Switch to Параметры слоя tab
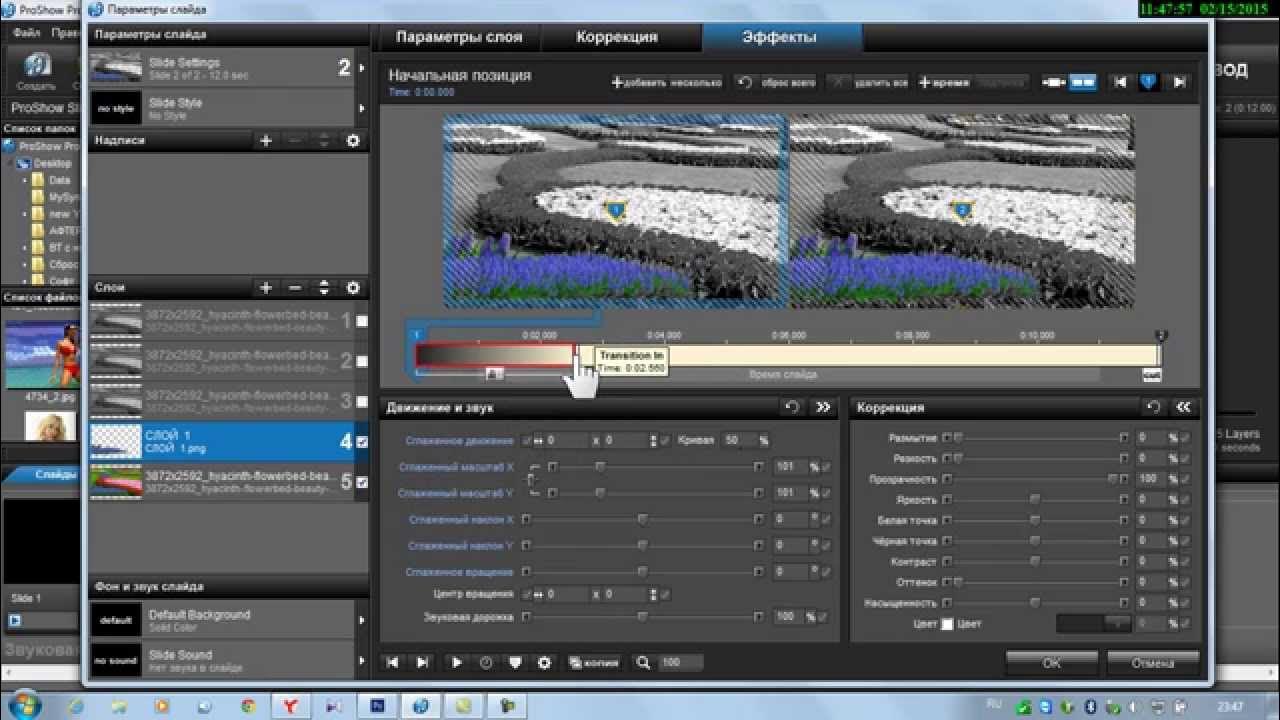Image resolution: width=1280 pixels, height=720 pixels. [x=459, y=37]
